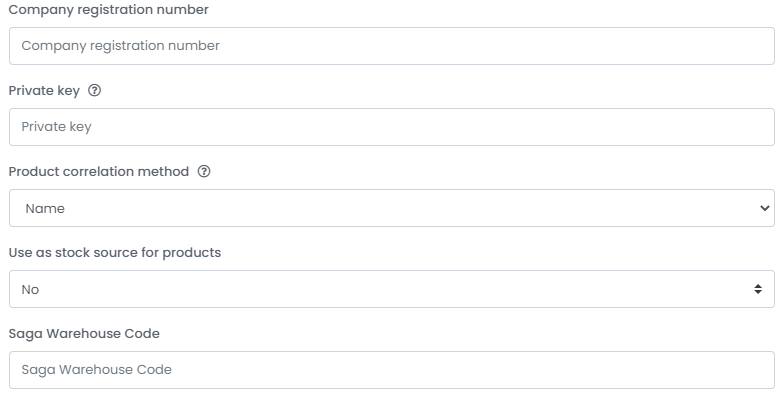Click the chevron arrow on the Name dropdown
The width and height of the screenshot is (782, 396).
coord(765,208)
